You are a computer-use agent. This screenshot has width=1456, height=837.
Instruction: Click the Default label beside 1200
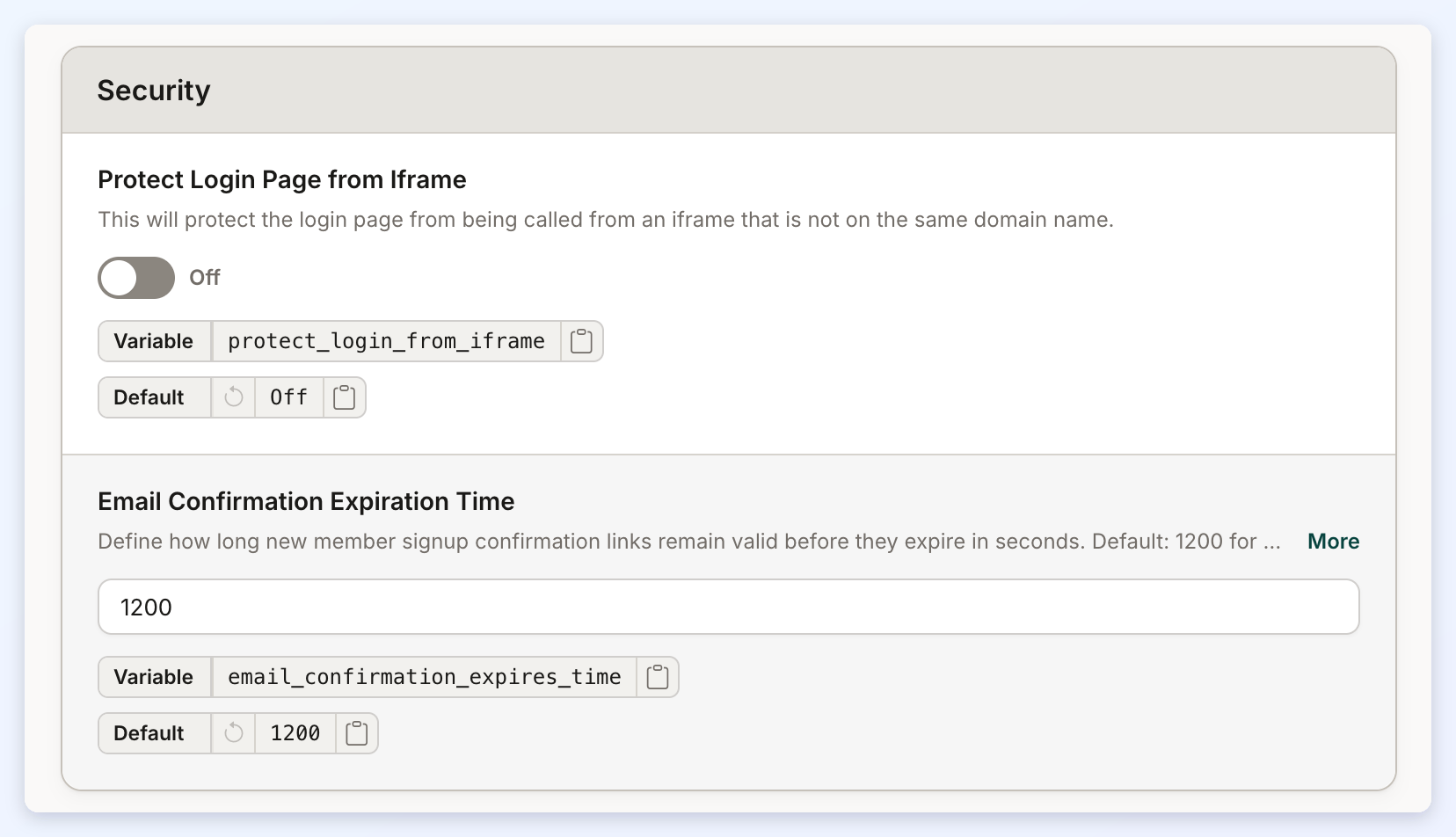[149, 733]
